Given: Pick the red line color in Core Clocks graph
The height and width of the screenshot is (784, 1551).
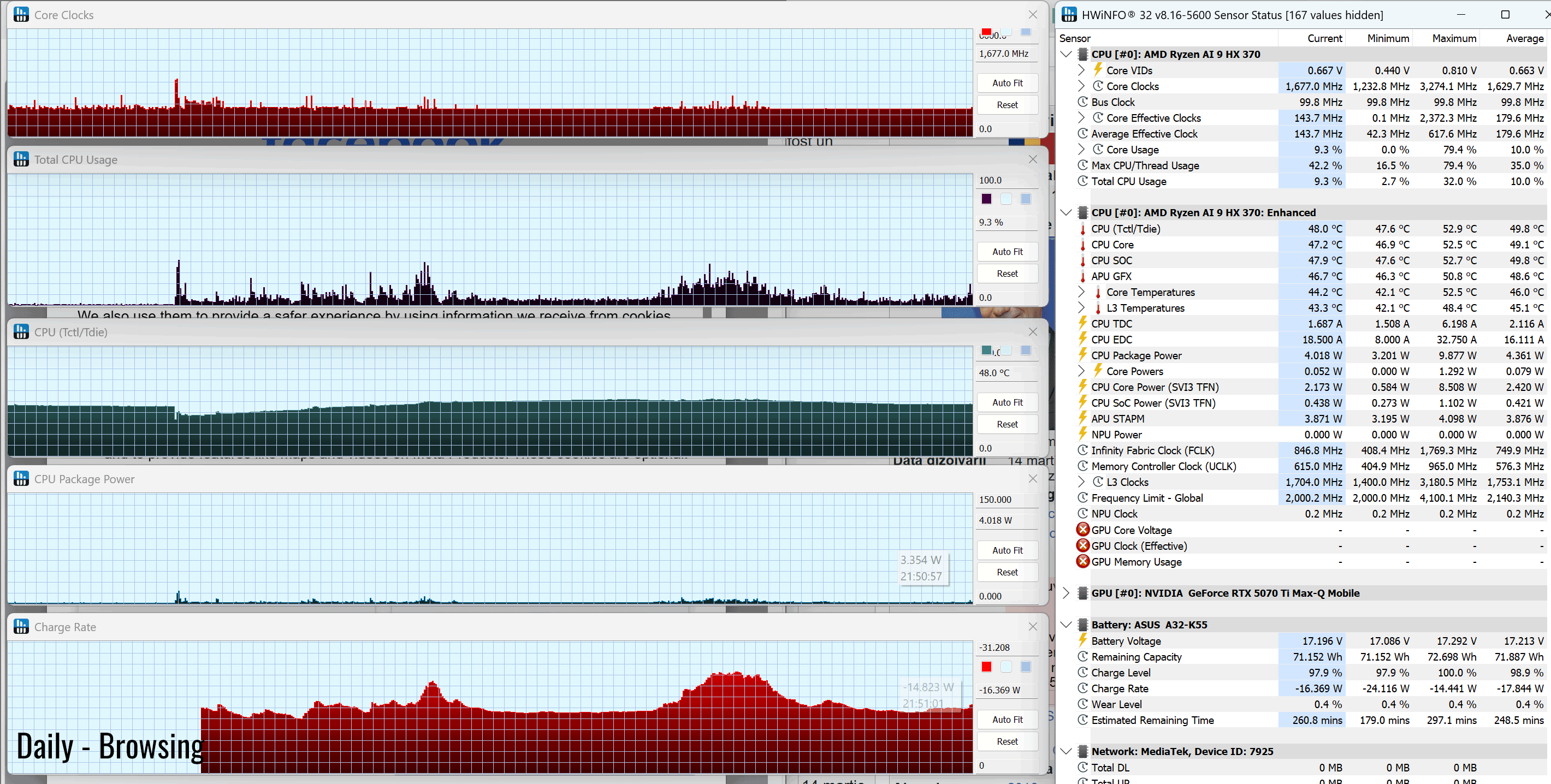Looking at the screenshot, I should pyautogui.click(x=986, y=32).
